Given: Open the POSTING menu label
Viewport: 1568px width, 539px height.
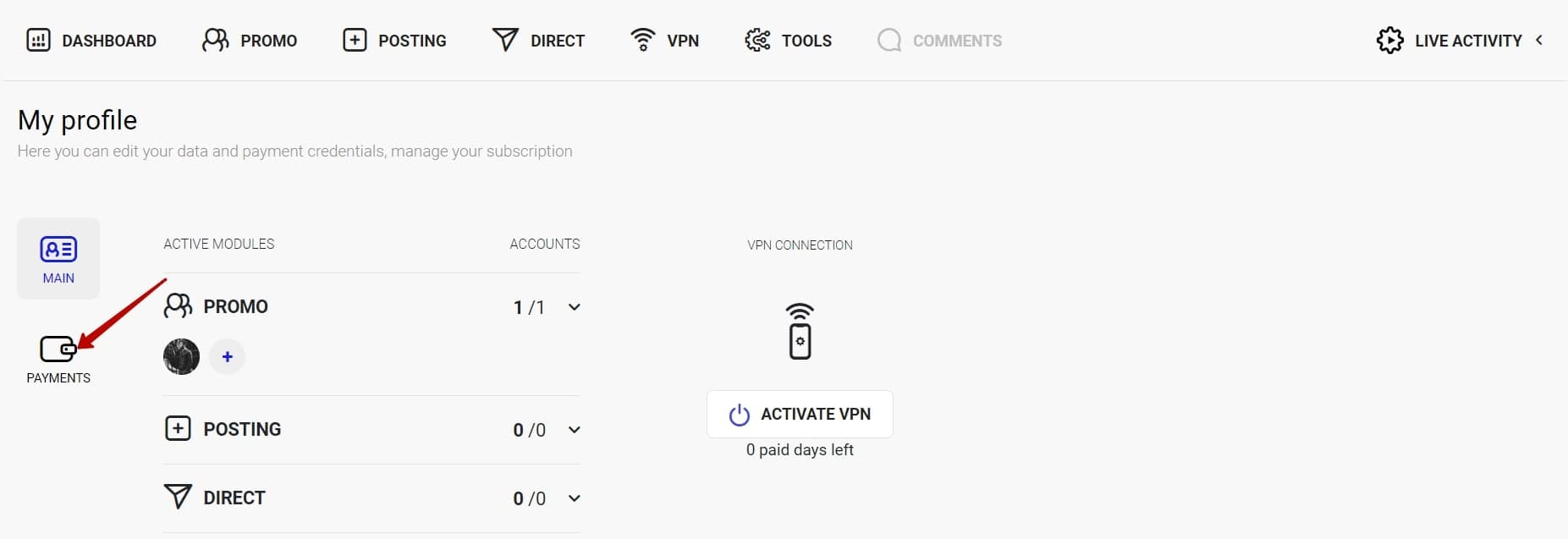Looking at the screenshot, I should (412, 41).
